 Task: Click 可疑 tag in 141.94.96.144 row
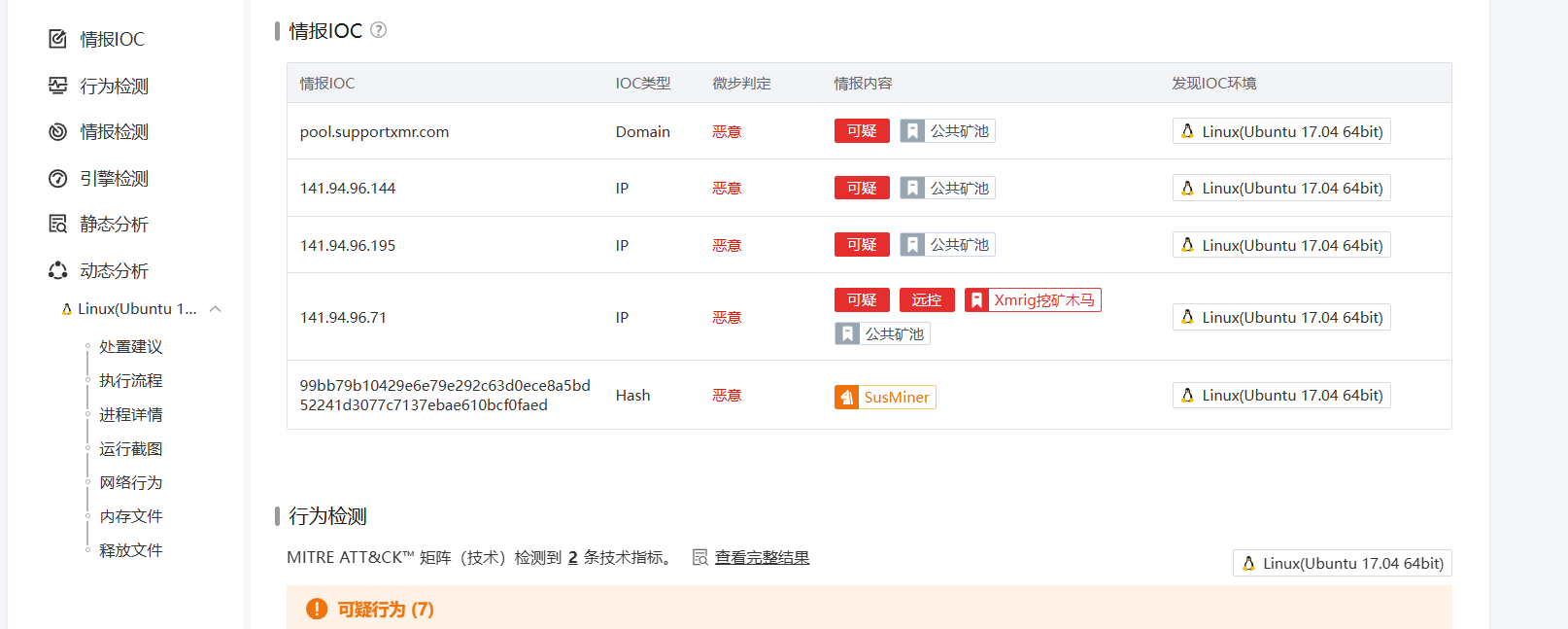tap(862, 188)
